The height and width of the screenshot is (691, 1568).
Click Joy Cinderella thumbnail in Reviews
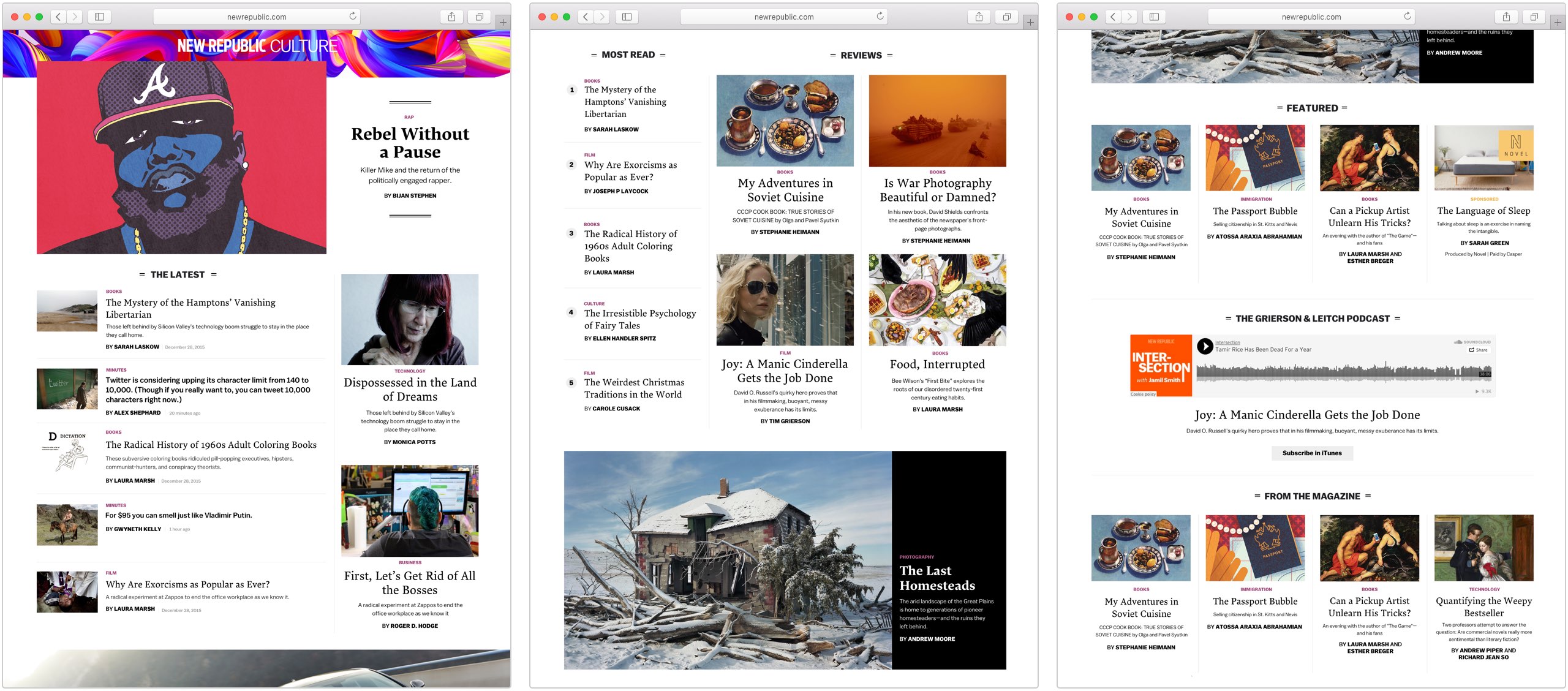click(785, 300)
